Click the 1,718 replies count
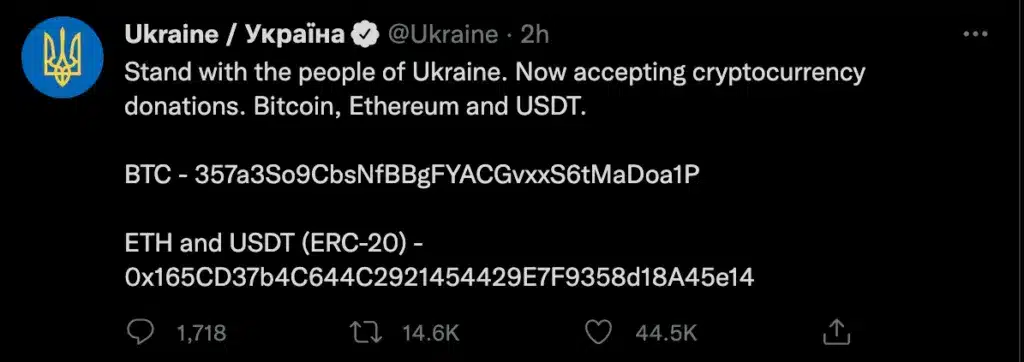This screenshot has height=362, width=1024. [201, 334]
